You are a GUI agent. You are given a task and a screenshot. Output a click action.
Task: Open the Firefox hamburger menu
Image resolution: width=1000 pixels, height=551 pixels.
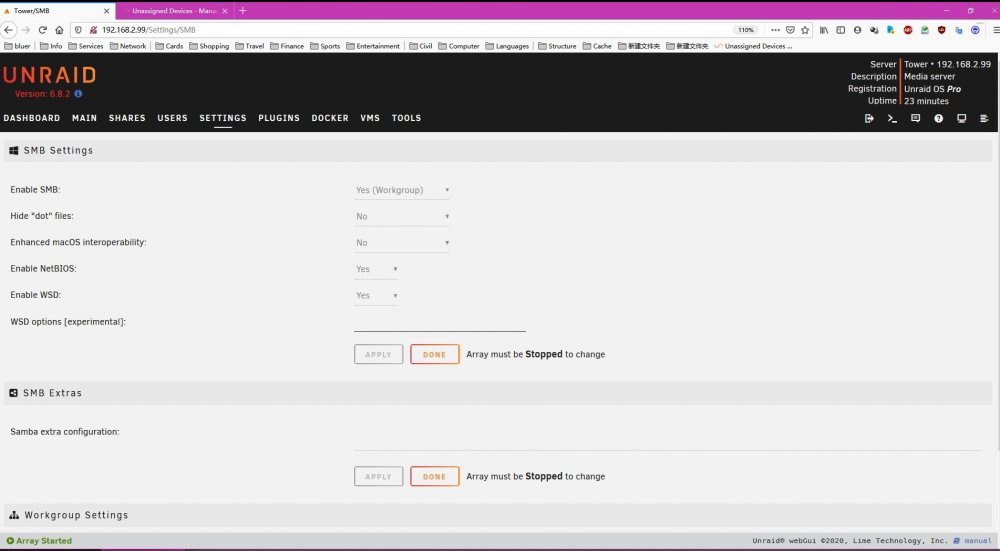[996, 30]
